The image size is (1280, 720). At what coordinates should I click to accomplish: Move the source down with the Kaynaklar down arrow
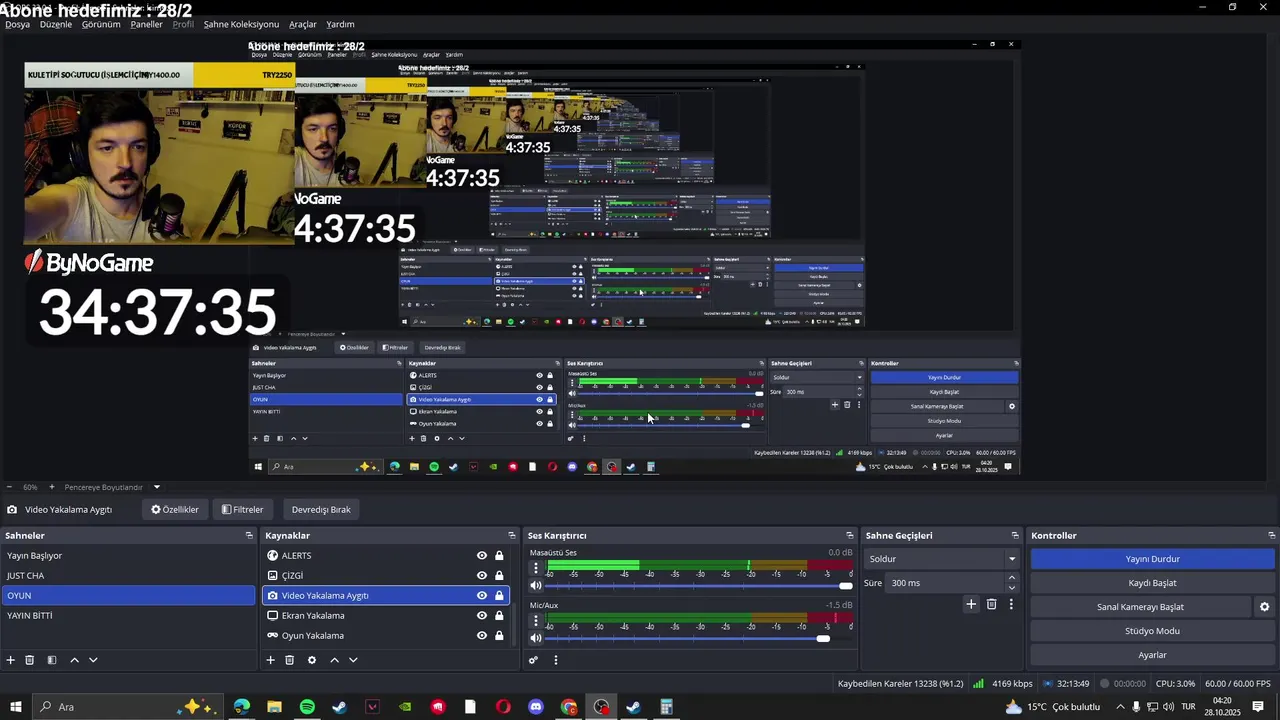[x=353, y=660]
